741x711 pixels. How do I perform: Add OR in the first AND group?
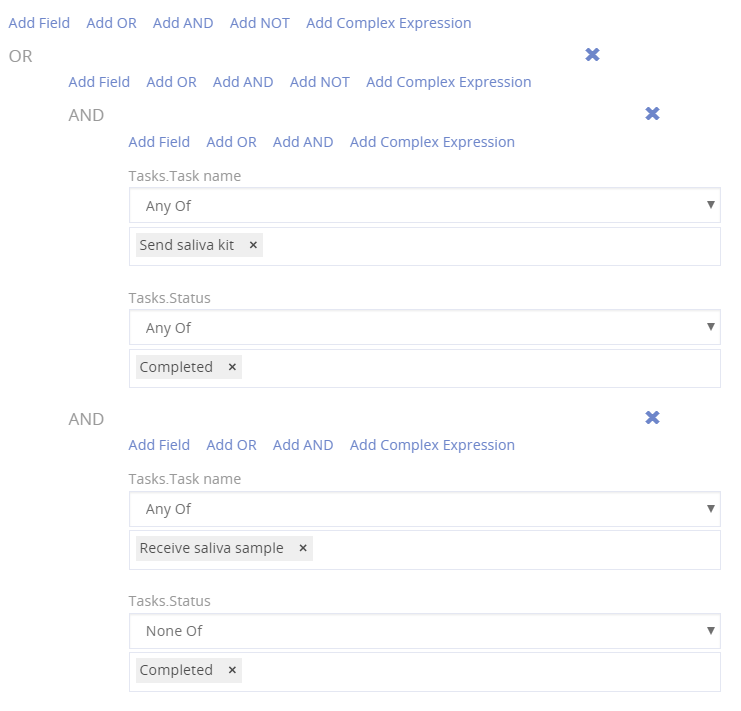[x=232, y=142]
